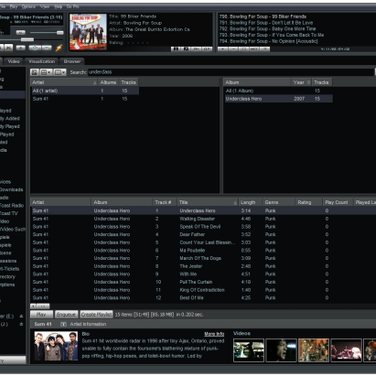The image size is (376, 376).
Task: Select playlist entry 790 "99 Biker Friends"
Action: pyautogui.click(x=263, y=16)
